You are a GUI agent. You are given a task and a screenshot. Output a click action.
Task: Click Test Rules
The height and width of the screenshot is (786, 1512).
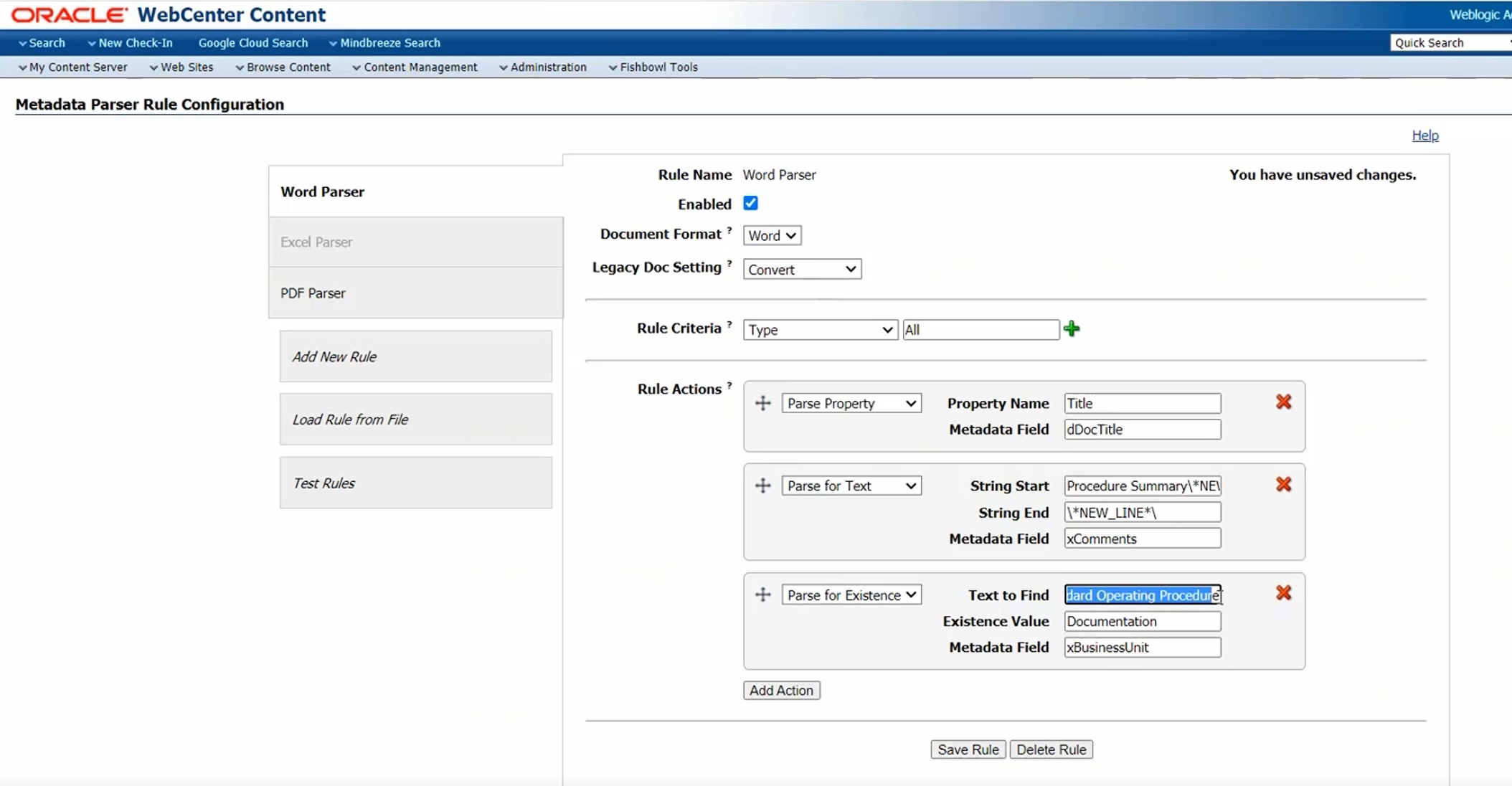click(x=416, y=483)
